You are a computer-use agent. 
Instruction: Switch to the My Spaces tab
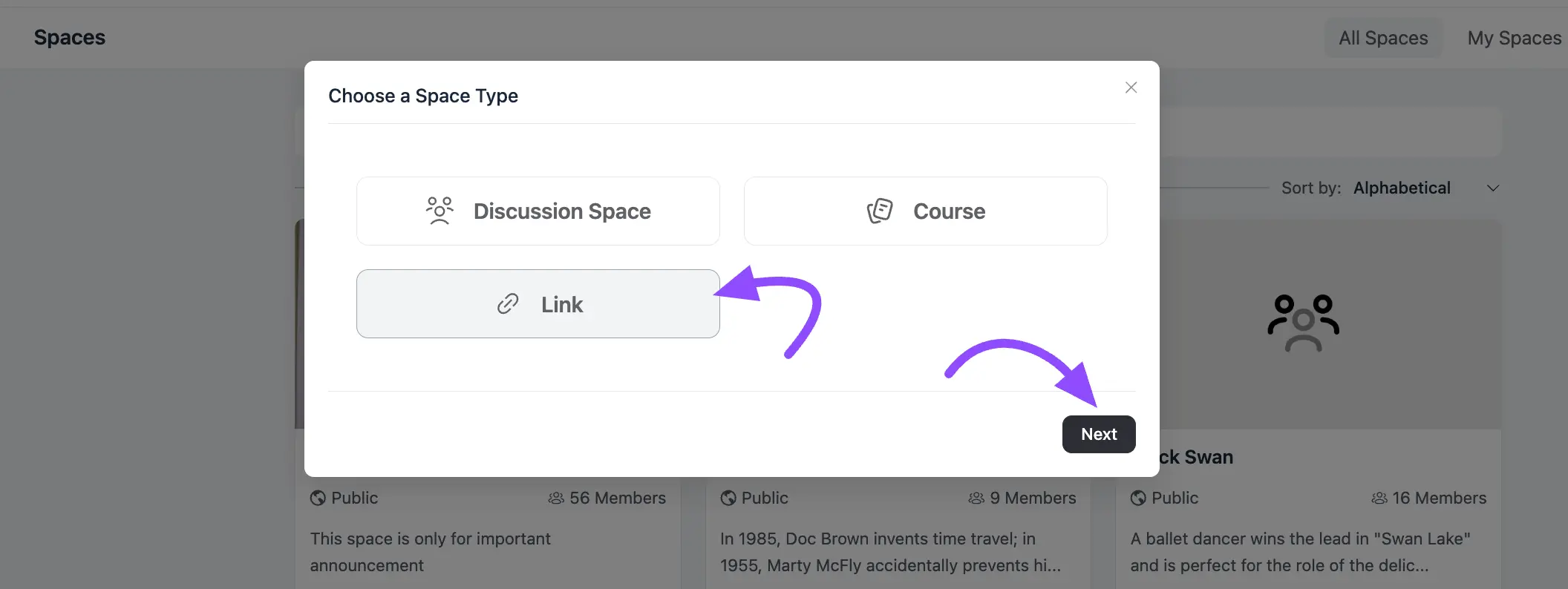(1514, 38)
